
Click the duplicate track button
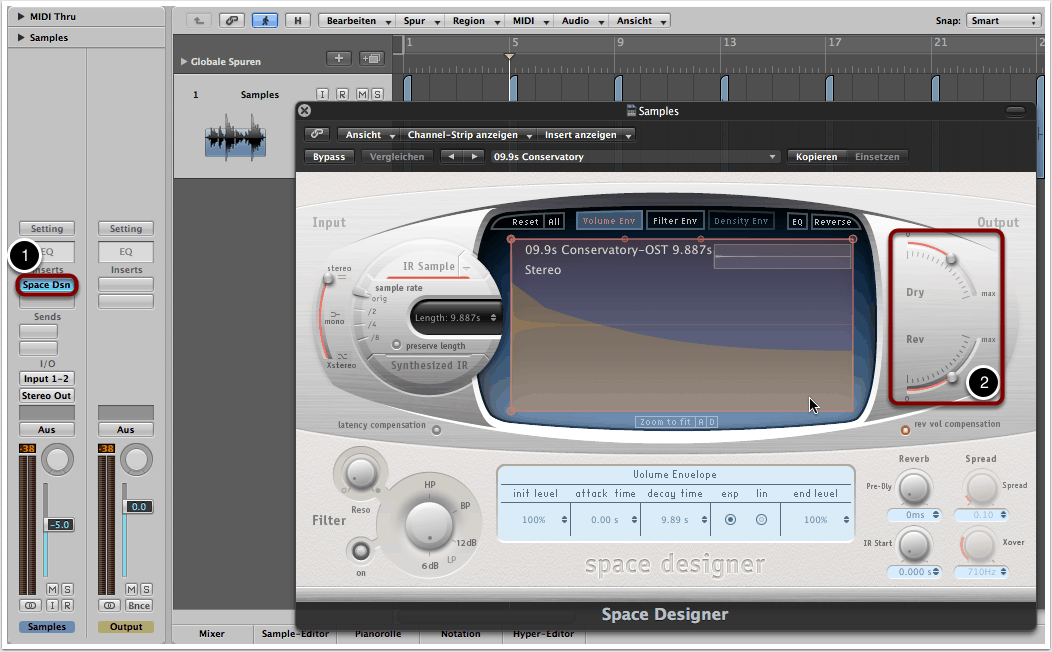point(371,59)
